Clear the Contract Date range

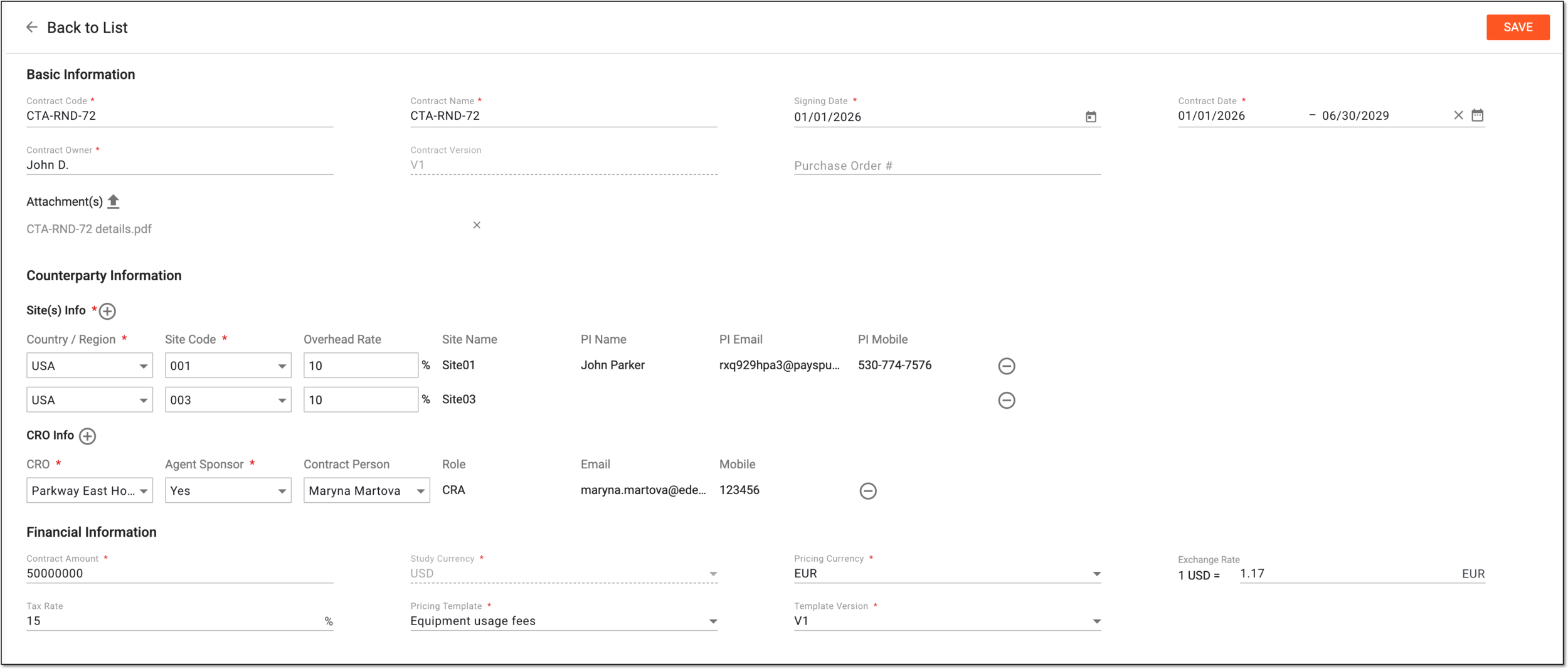(x=1458, y=115)
